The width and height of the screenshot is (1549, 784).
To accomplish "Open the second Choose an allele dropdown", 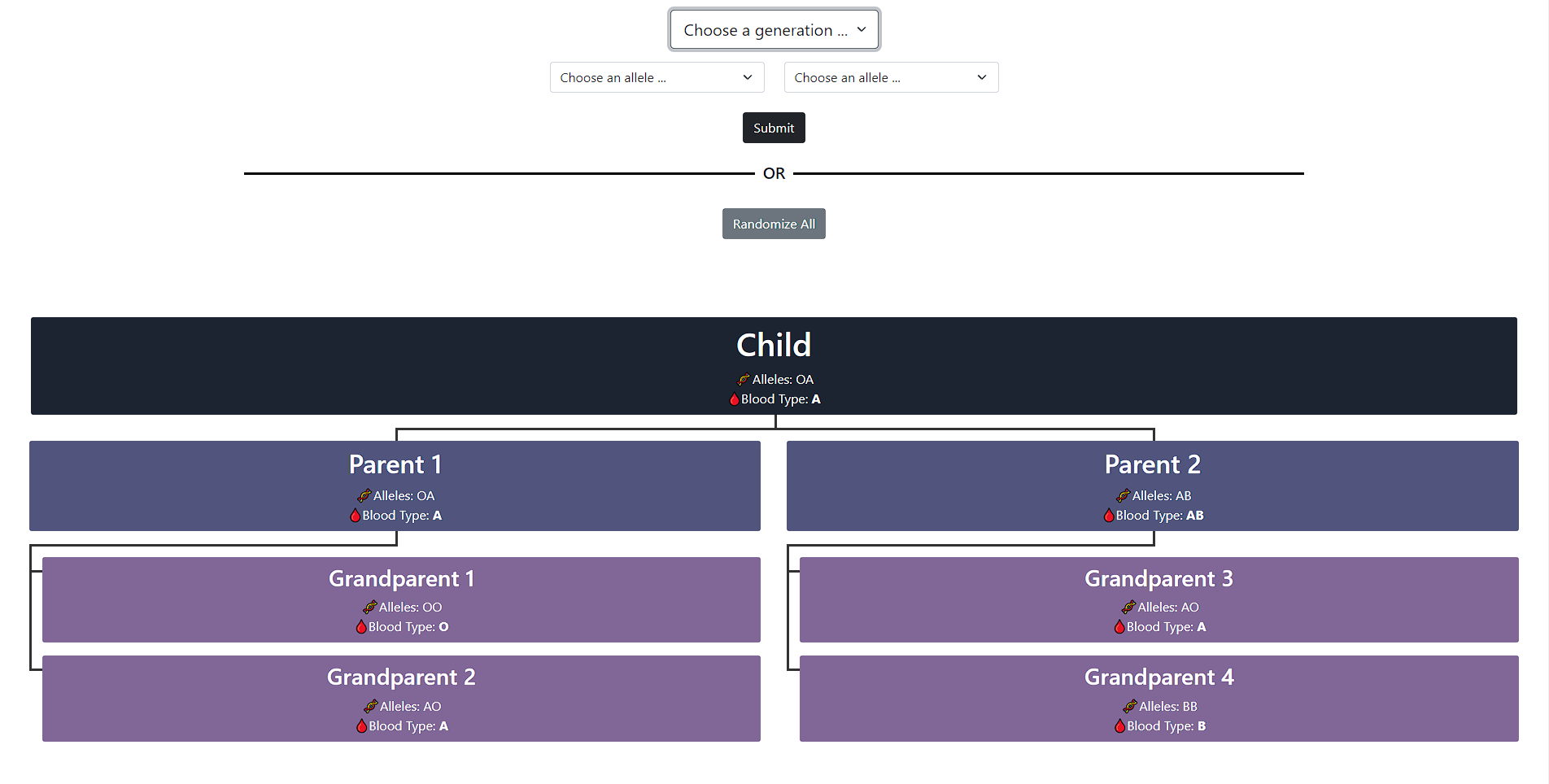I will click(891, 77).
